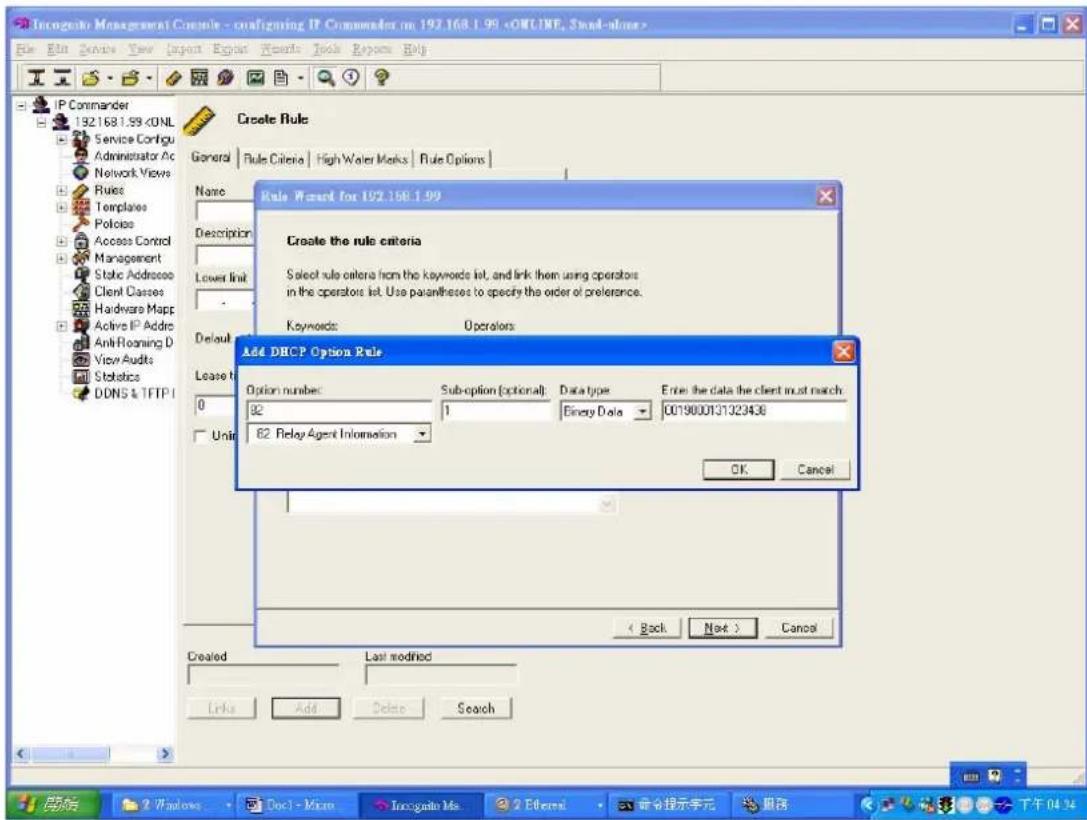Click the Sub-option optional input field
Image resolution: width=1087 pixels, height=820 pixels.
tap(496, 410)
